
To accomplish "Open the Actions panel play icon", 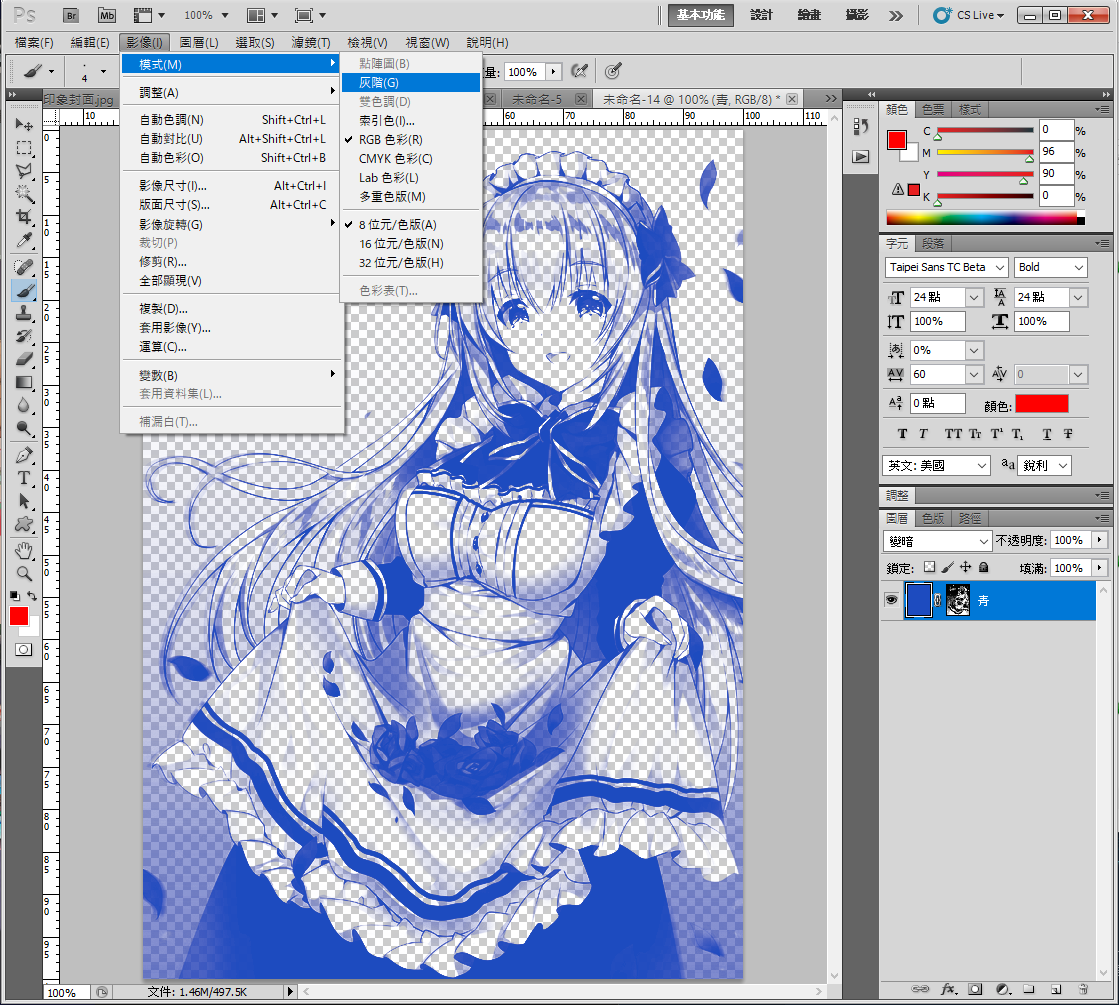I will [x=861, y=156].
